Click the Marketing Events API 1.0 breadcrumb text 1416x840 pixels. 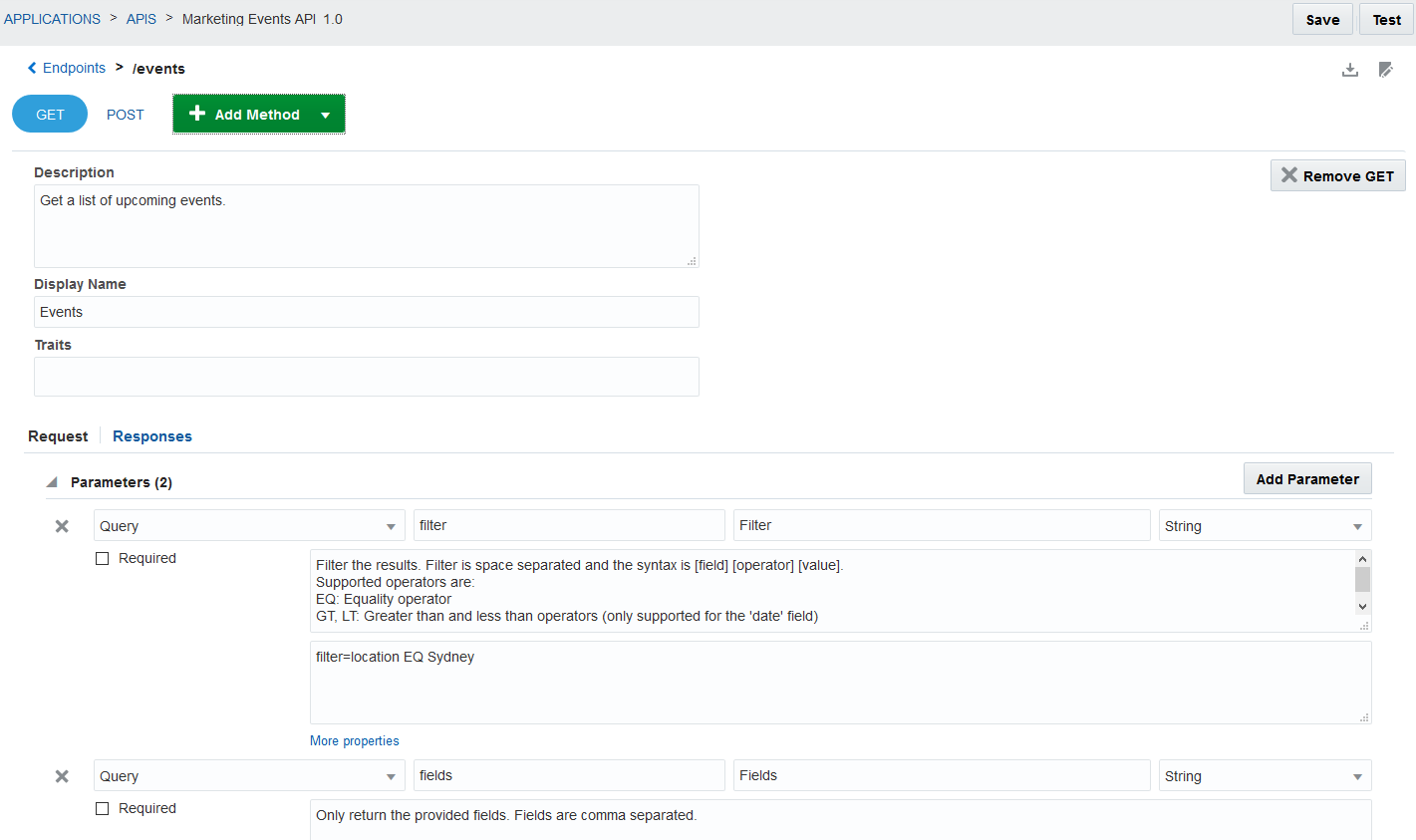pyautogui.click(x=262, y=19)
